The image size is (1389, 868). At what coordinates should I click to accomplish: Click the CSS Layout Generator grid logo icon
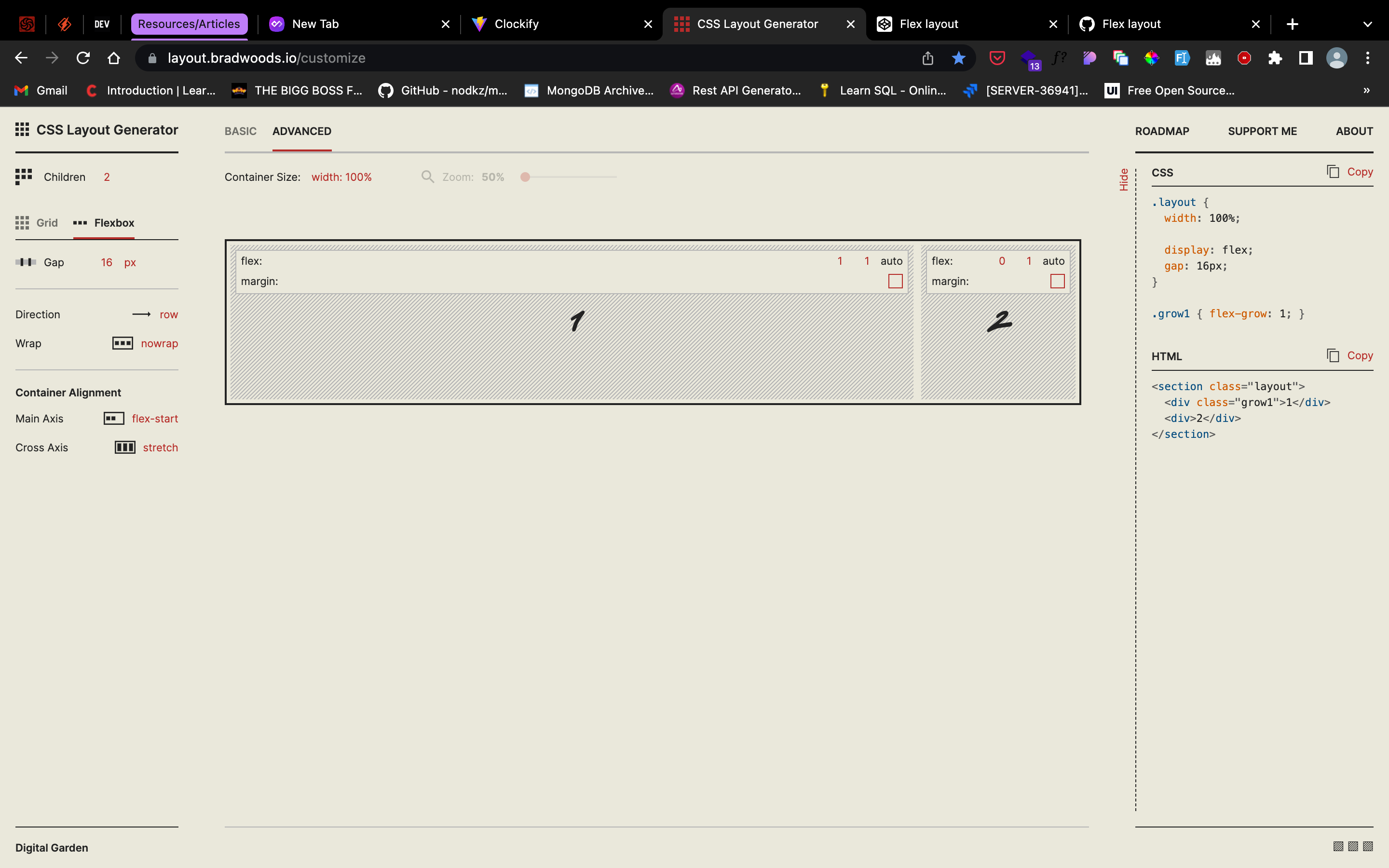(22, 130)
